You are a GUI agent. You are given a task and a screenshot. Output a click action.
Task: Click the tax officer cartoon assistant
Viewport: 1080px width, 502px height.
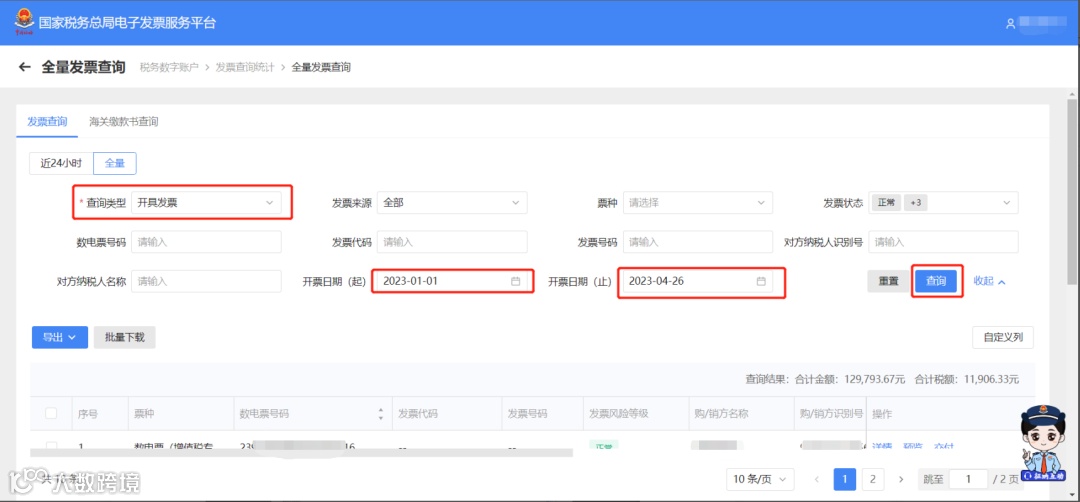coord(1043,442)
